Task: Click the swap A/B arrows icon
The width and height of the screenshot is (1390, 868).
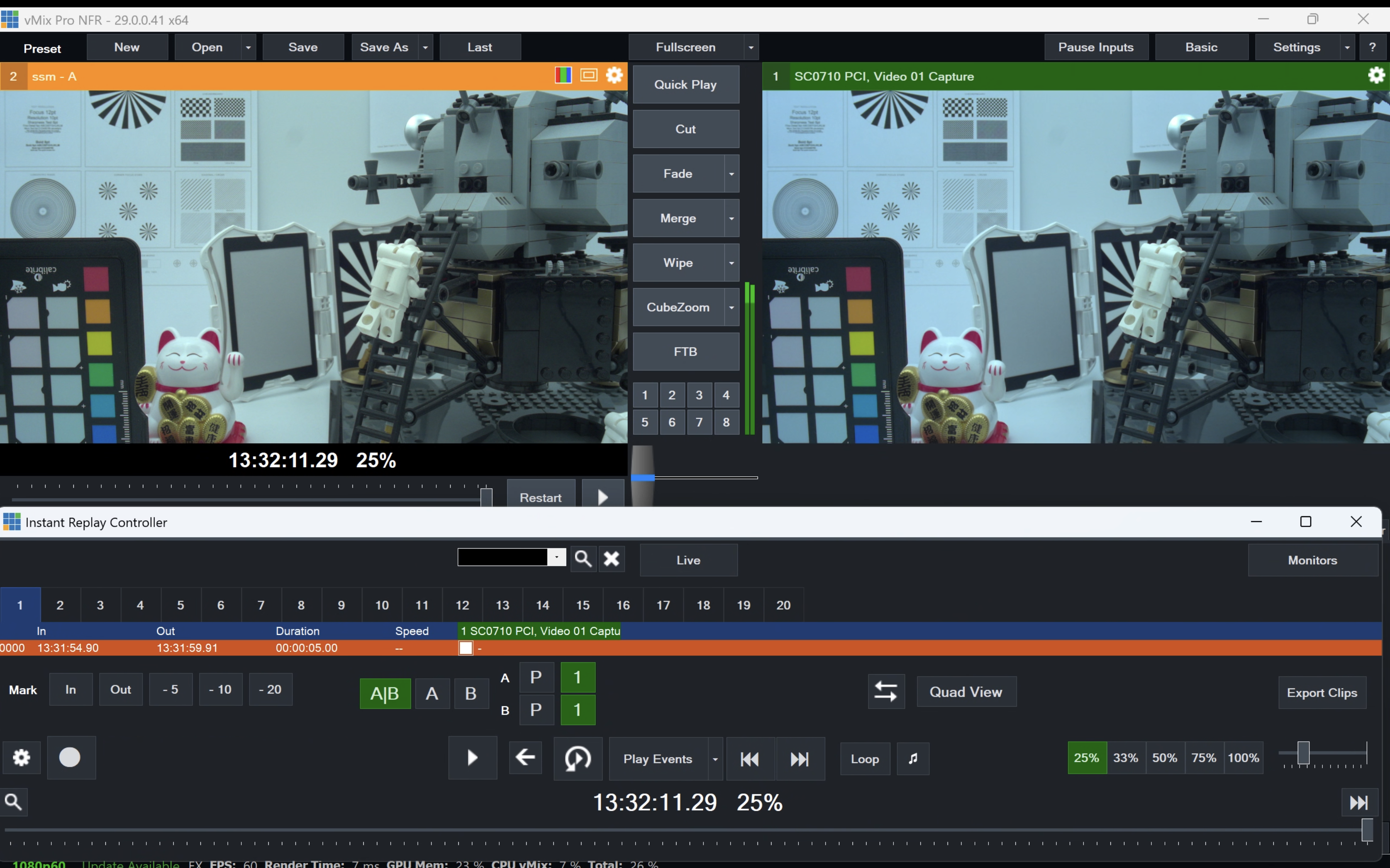Action: pos(885,691)
